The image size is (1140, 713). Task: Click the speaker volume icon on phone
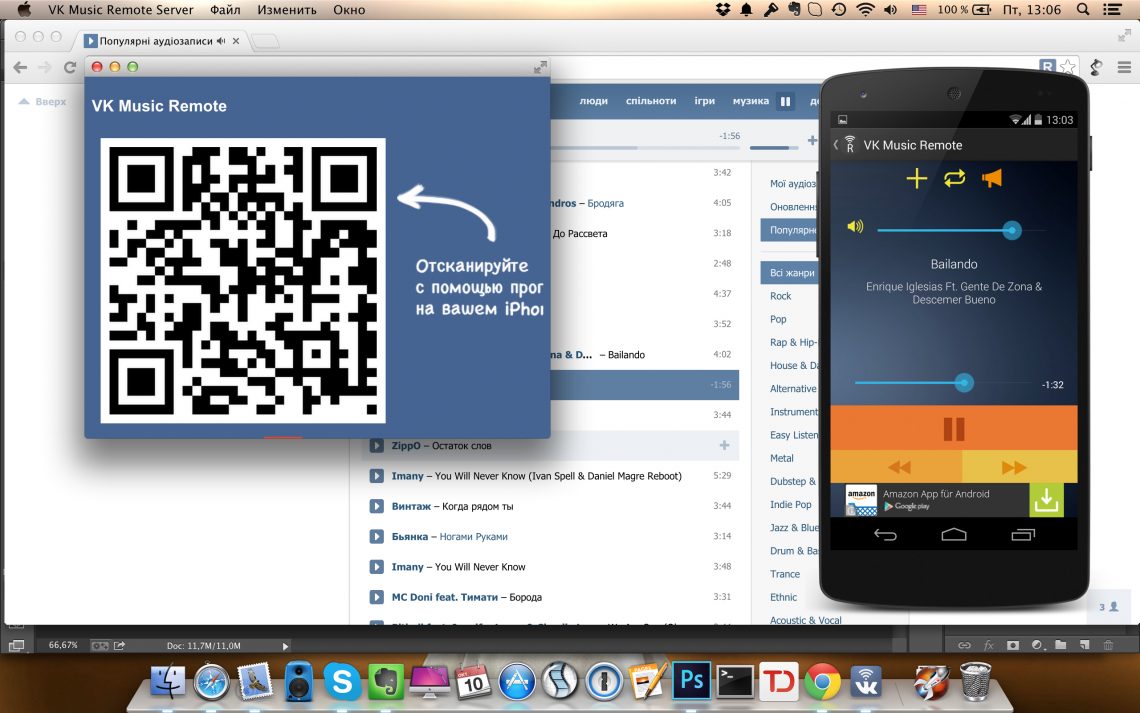[x=854, y=227]
